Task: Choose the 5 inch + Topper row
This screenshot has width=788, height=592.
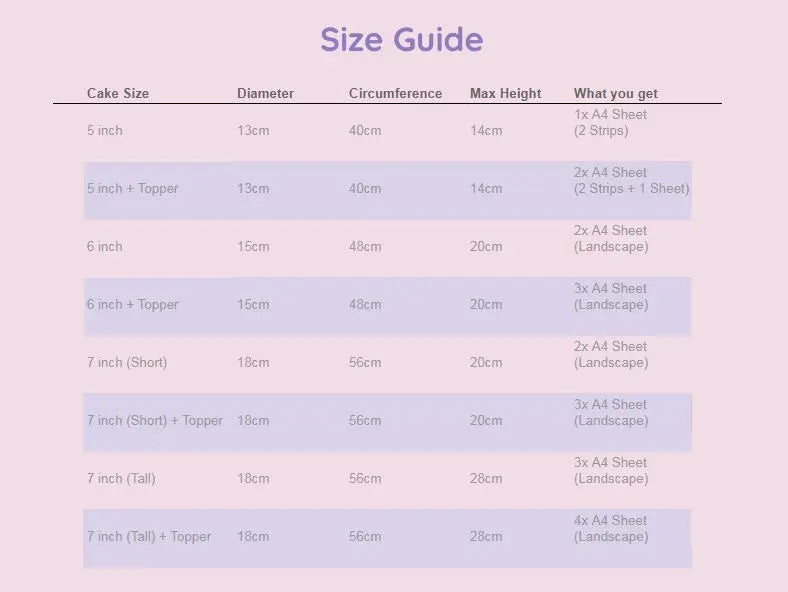Action: [132, 189]
